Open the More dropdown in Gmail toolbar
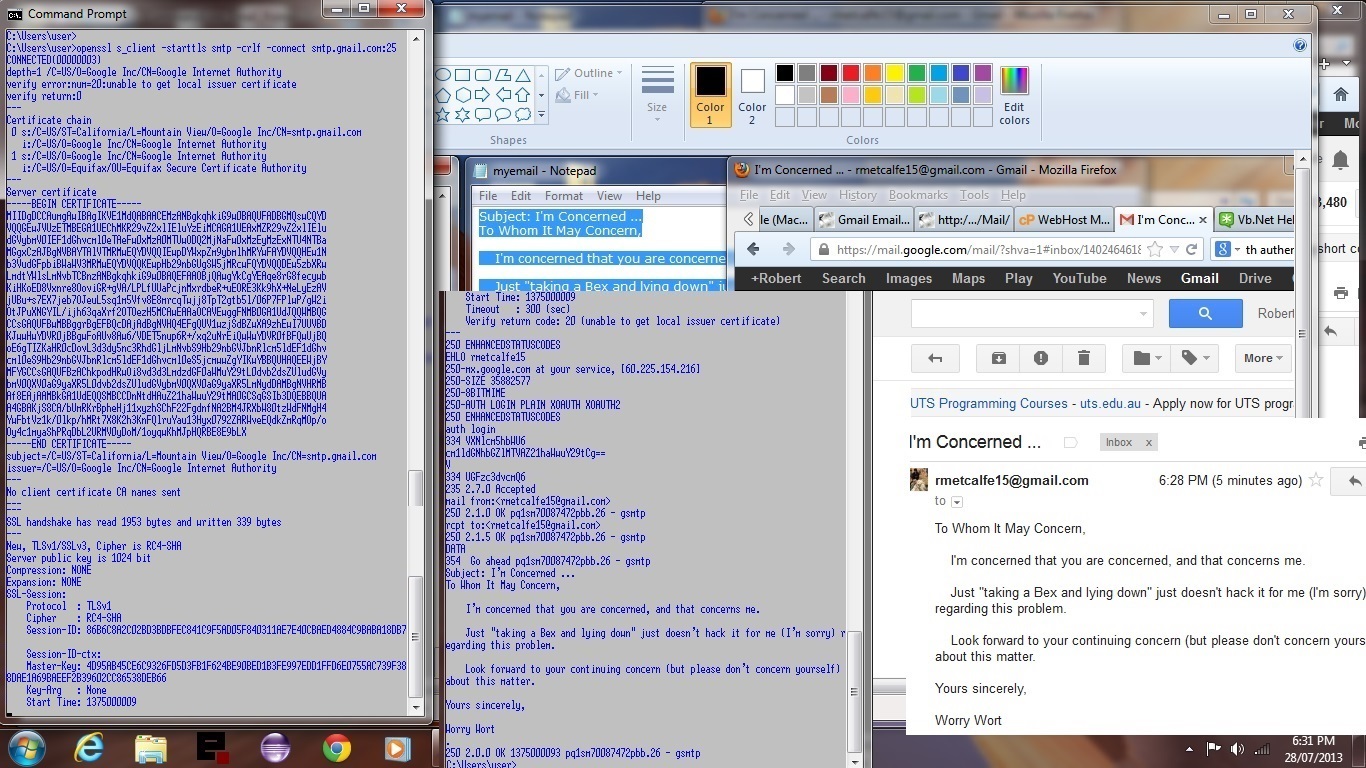This screenshot has width=1366, height=768. 1264,358
